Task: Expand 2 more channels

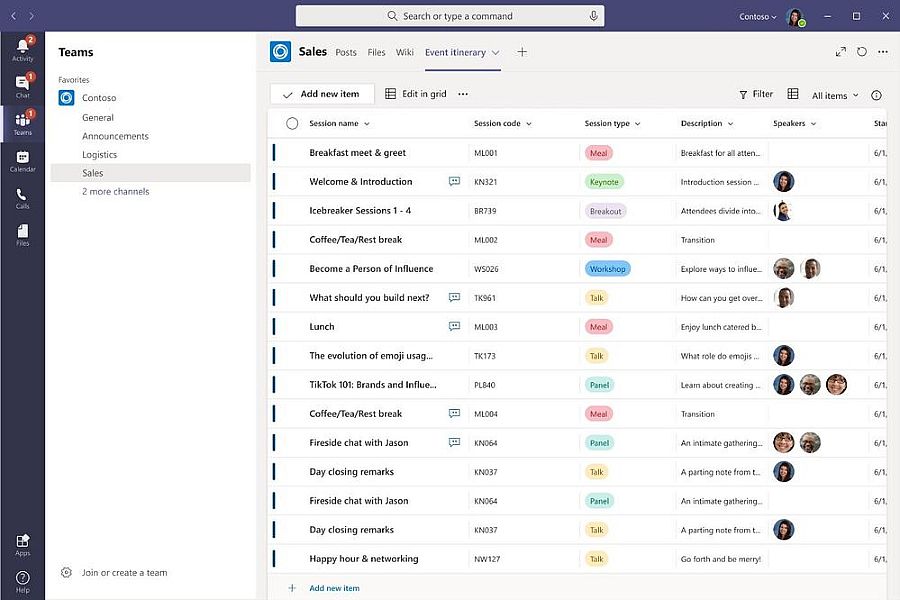Action: point(115,192)
